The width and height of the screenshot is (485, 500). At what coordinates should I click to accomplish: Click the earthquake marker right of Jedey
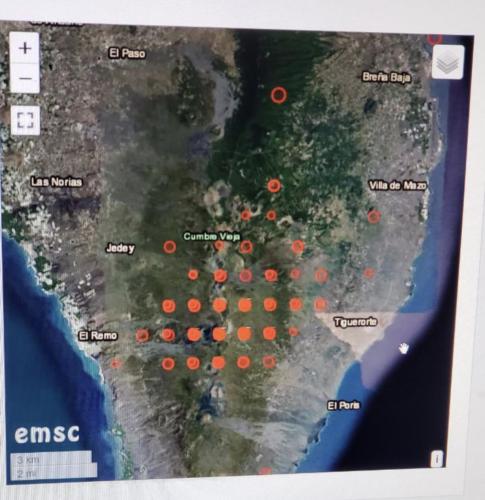tap(170, 247)
